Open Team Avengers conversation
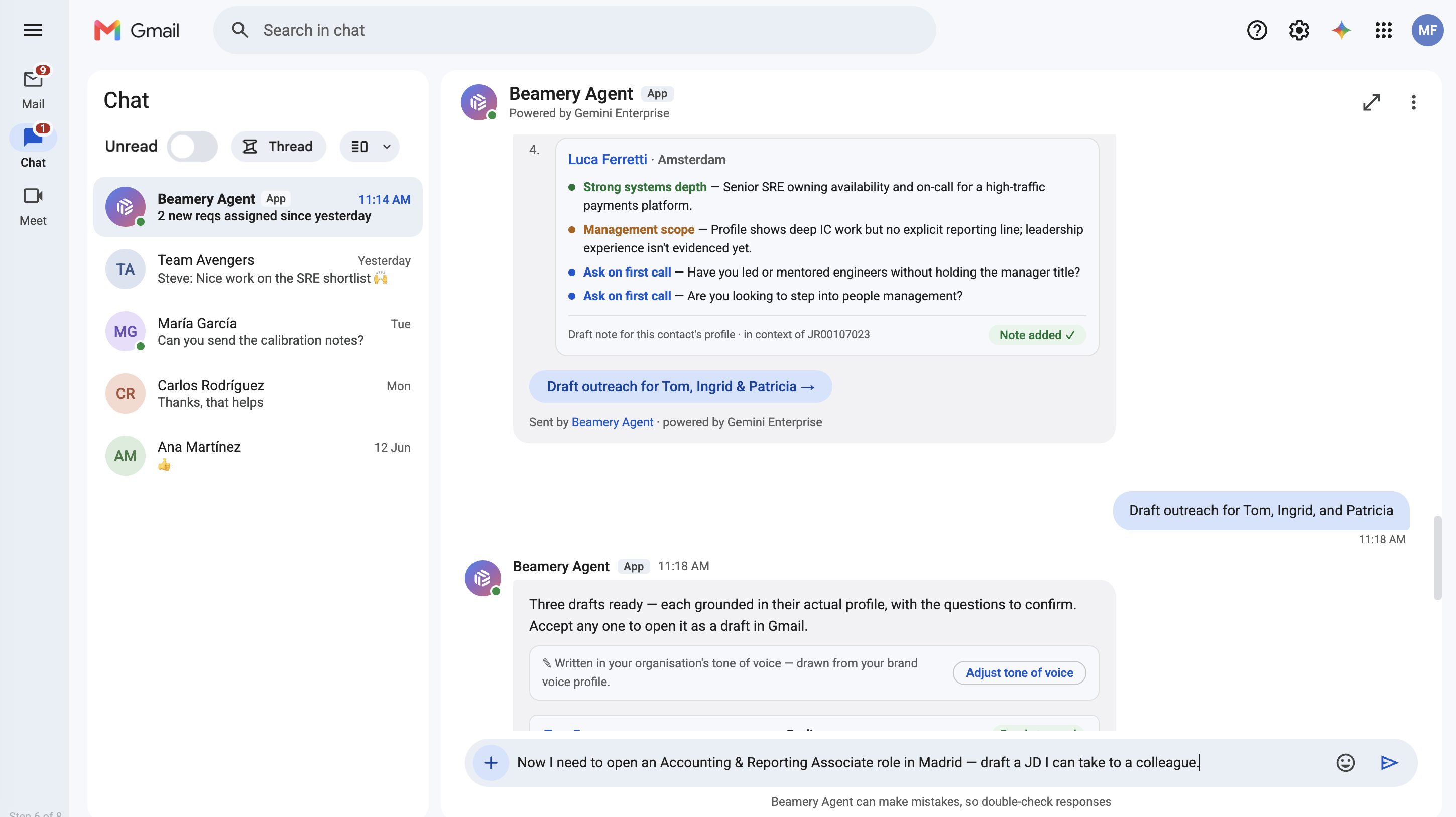The width and height of the screenshot is (1456, 817). (258, 269)
